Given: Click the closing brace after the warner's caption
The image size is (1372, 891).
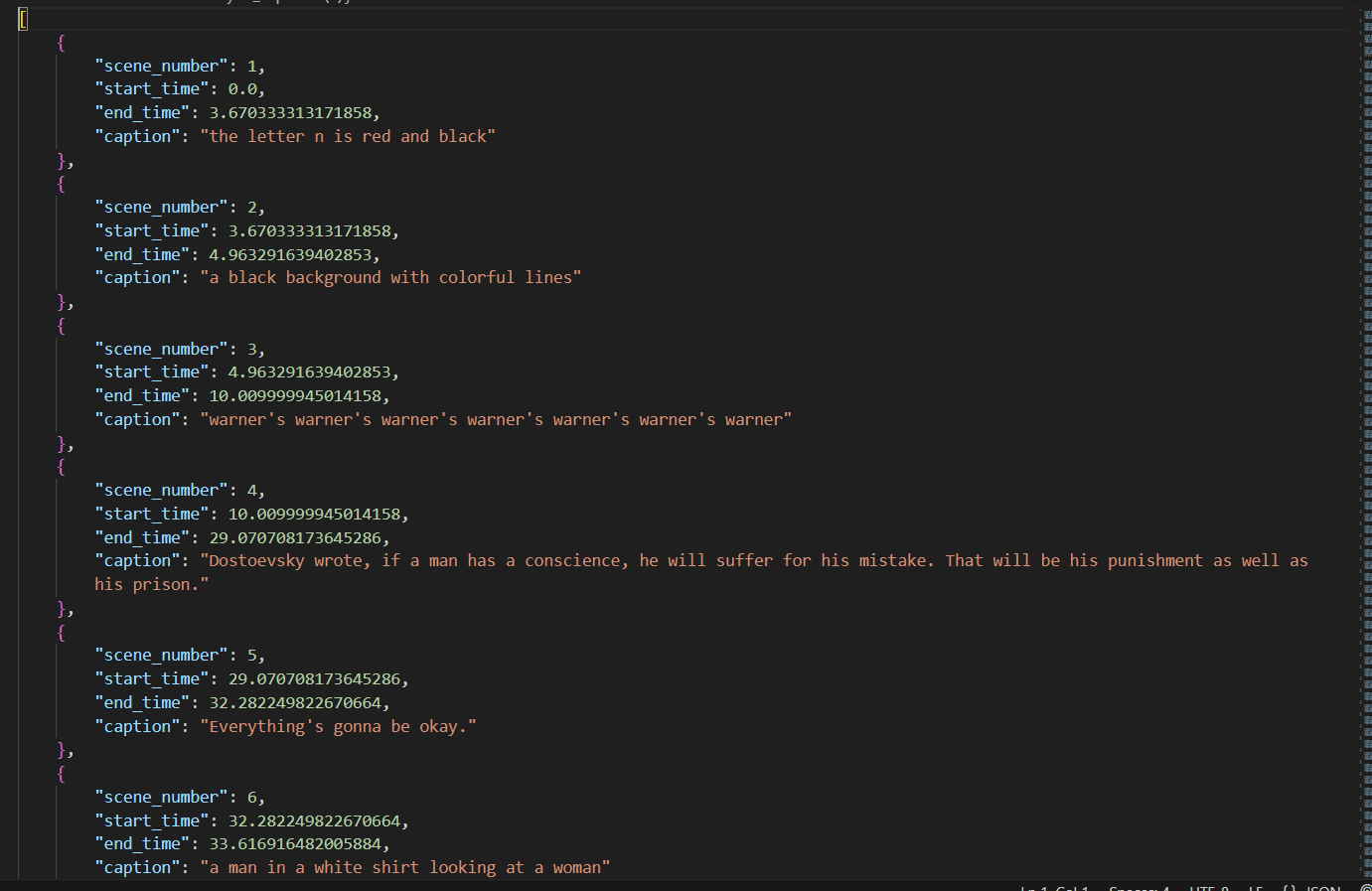Looking at the screenshot, I should [62, 444].
